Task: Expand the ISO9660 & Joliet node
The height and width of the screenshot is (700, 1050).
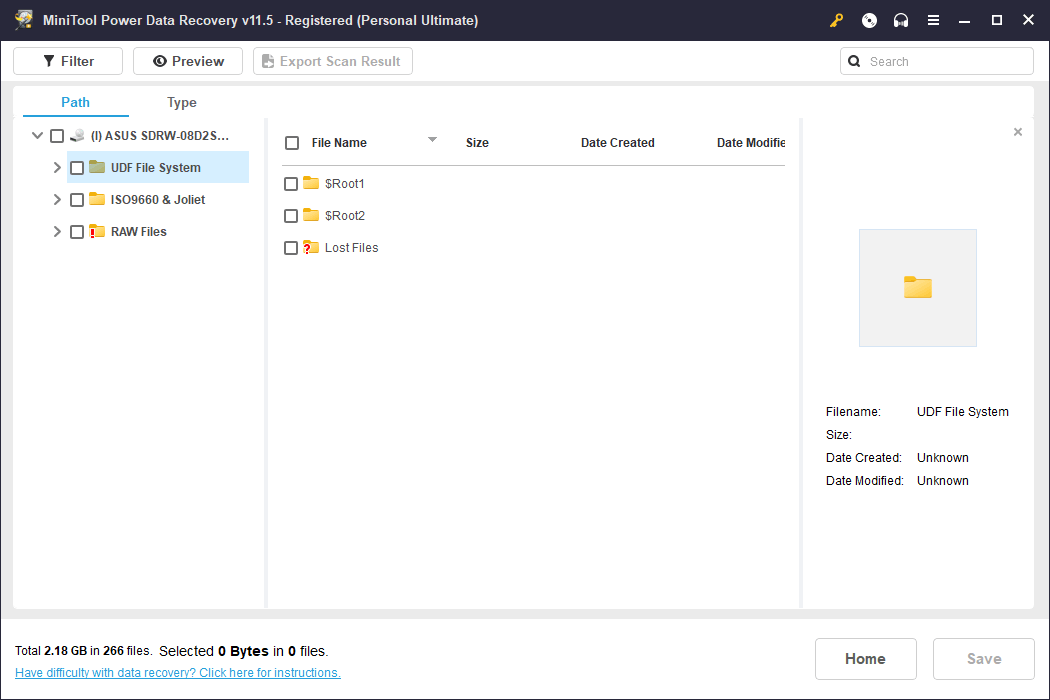Action: coord(57,200)
